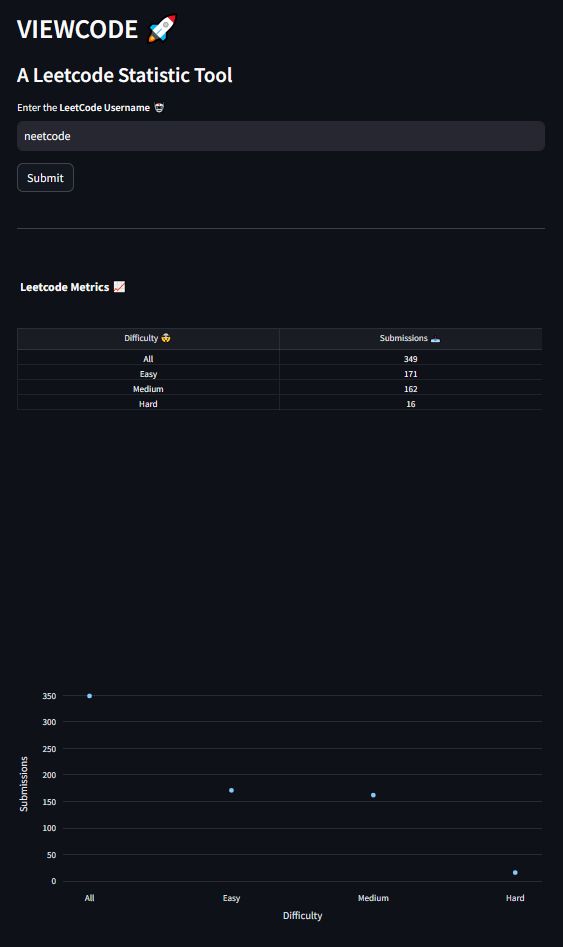This screenshot has width=563, height=947.
Task: Click the chart emoji next to Leetcode Metrics
Action: pyautogui.click(x=120, y=287)
